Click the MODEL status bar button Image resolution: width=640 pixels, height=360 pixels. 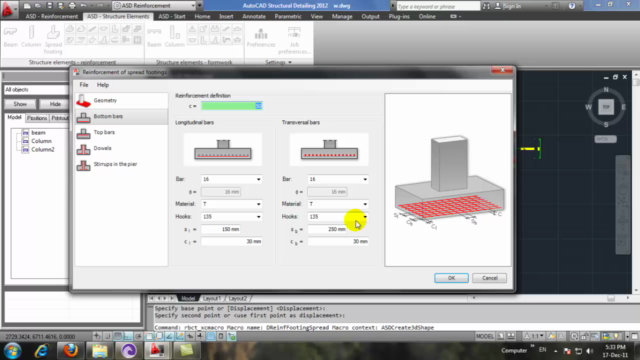[x=484, y=336]
